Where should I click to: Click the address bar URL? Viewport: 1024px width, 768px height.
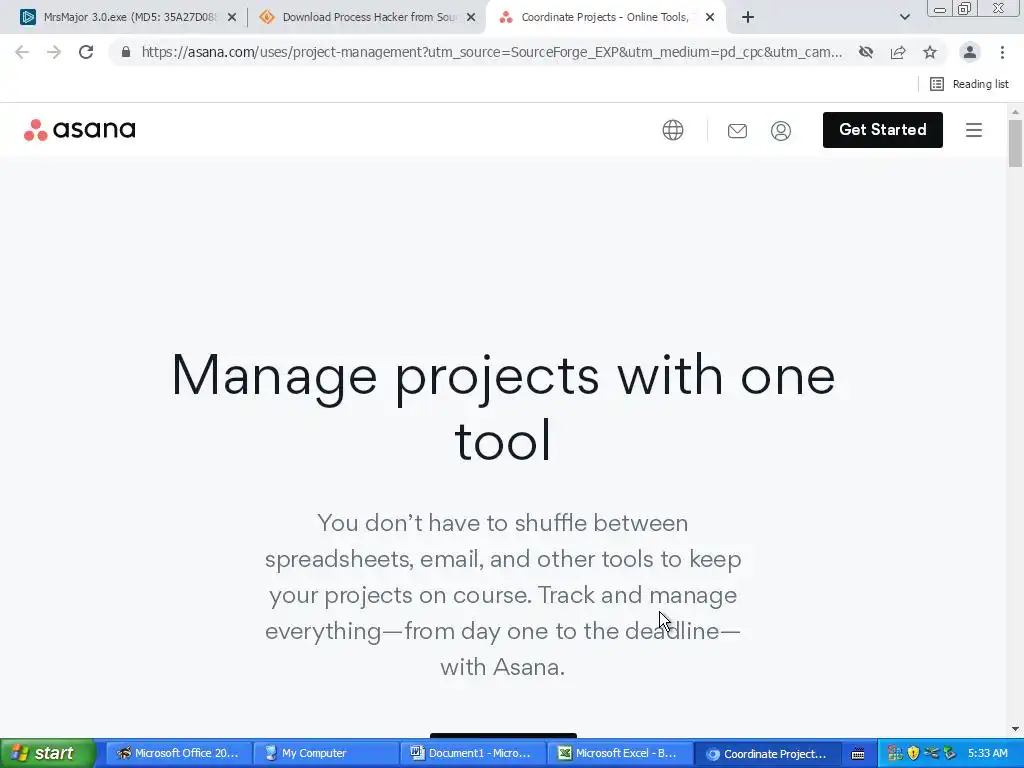[x=491, y=52]
